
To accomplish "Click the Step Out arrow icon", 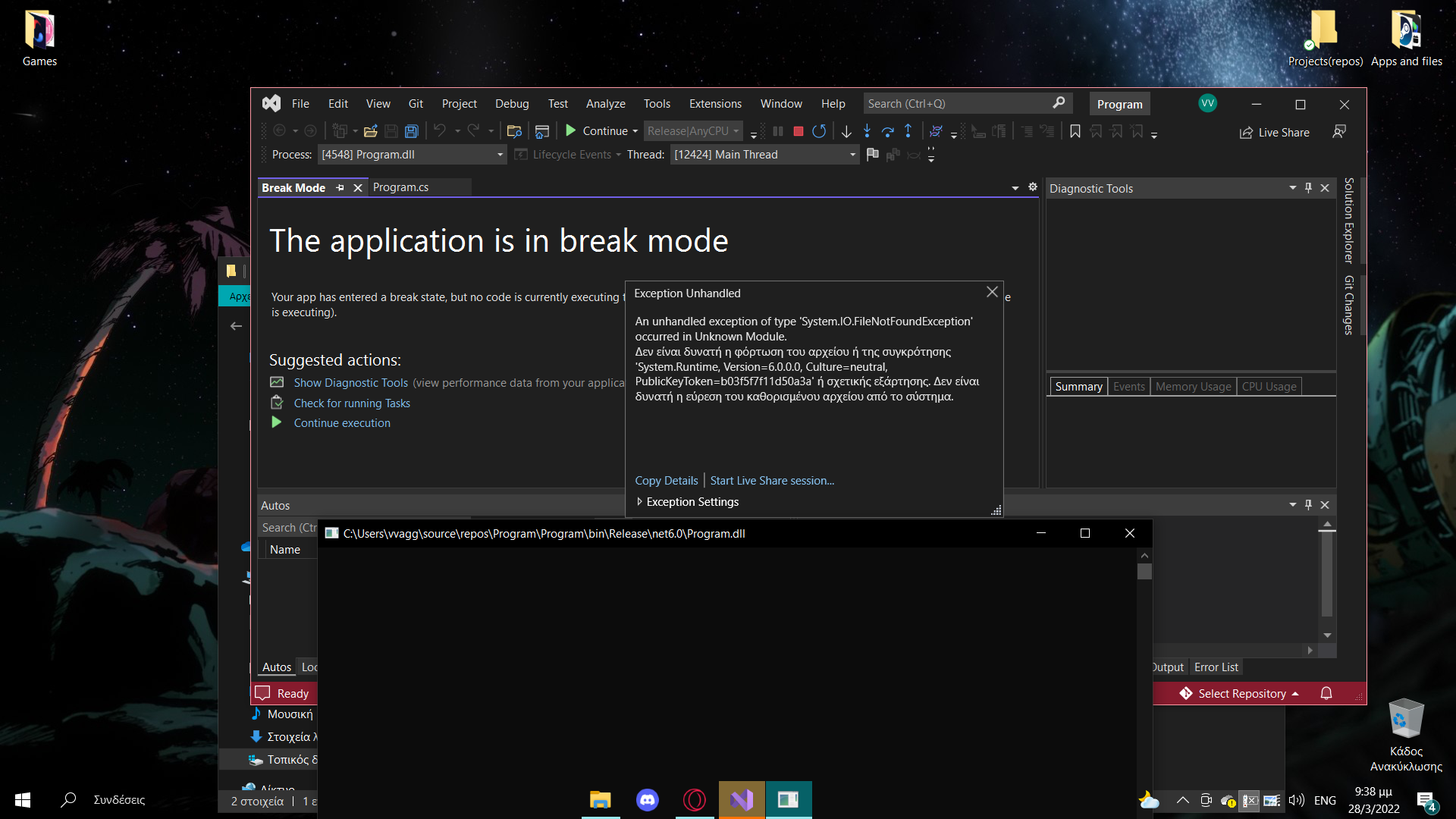I will (908, 130).
